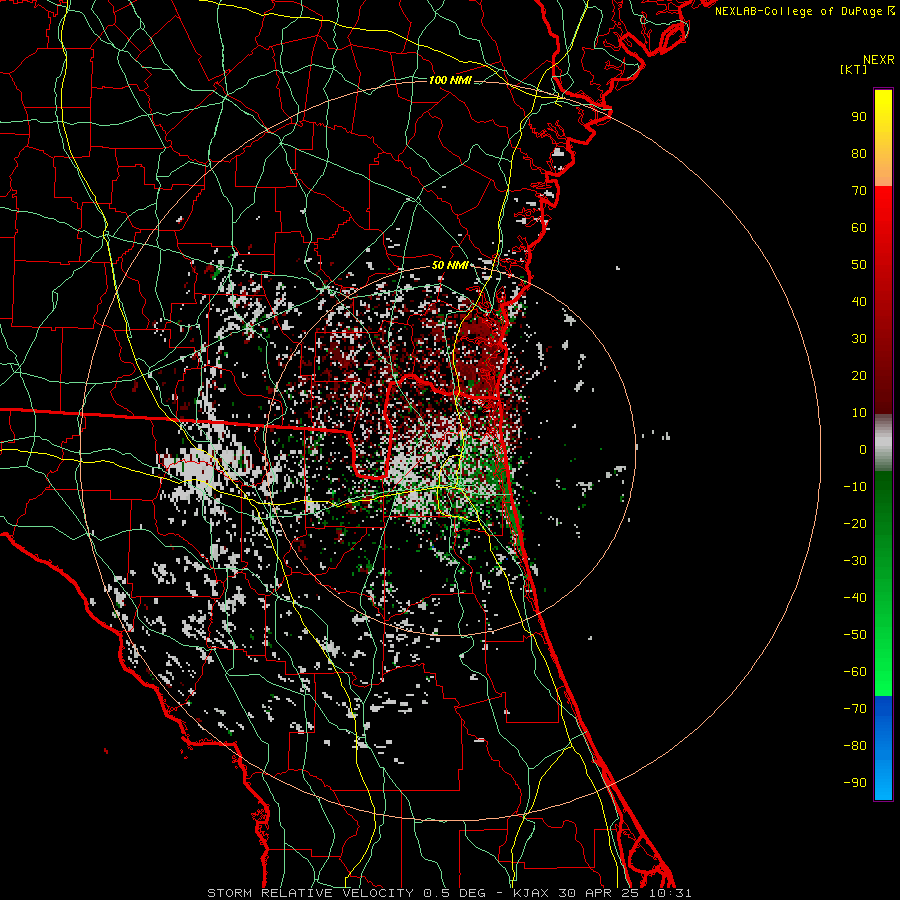Click the 70 value on velocity scale
Screen dimensions: 900x900
pos(859,191)
